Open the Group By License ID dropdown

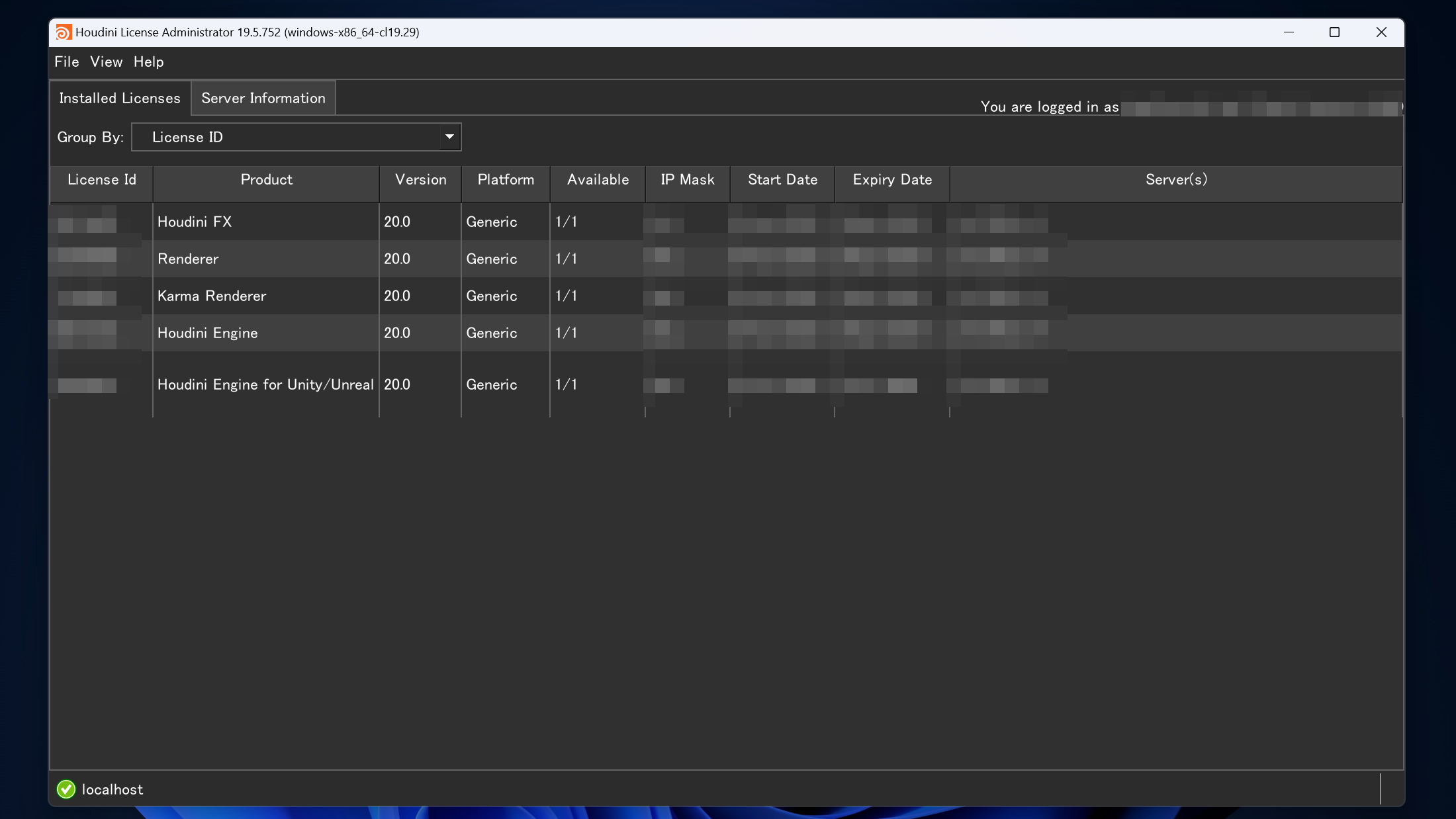[296, 137]
